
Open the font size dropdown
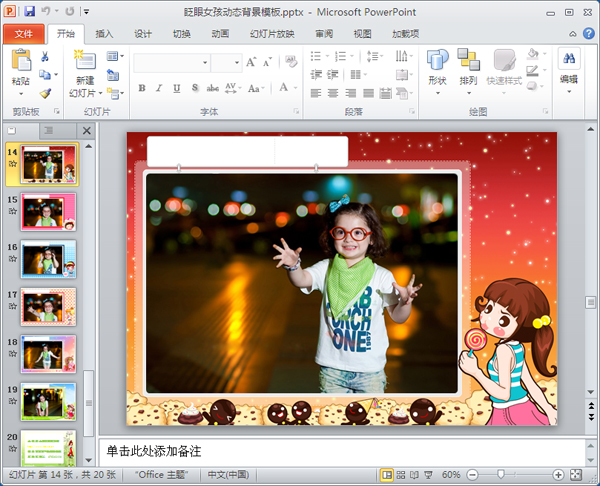click(x=237, y=62)
